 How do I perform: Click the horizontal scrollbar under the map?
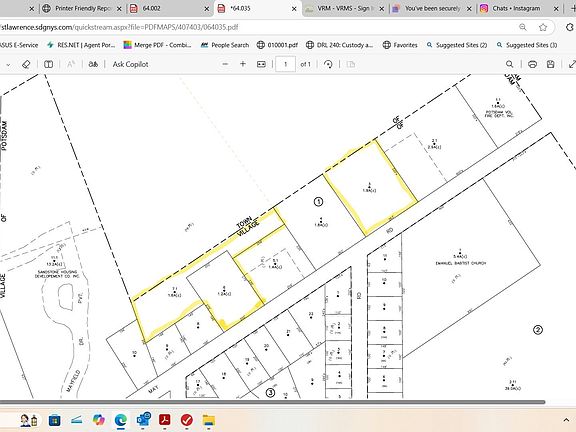click(x=273, y=402)
